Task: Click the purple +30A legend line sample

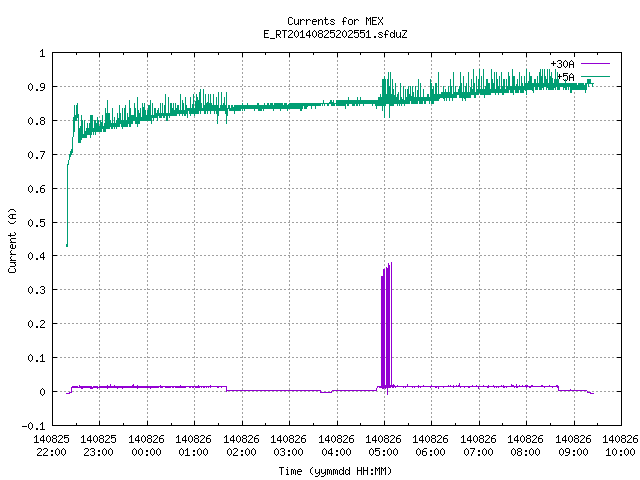Action: click(595, 64)
